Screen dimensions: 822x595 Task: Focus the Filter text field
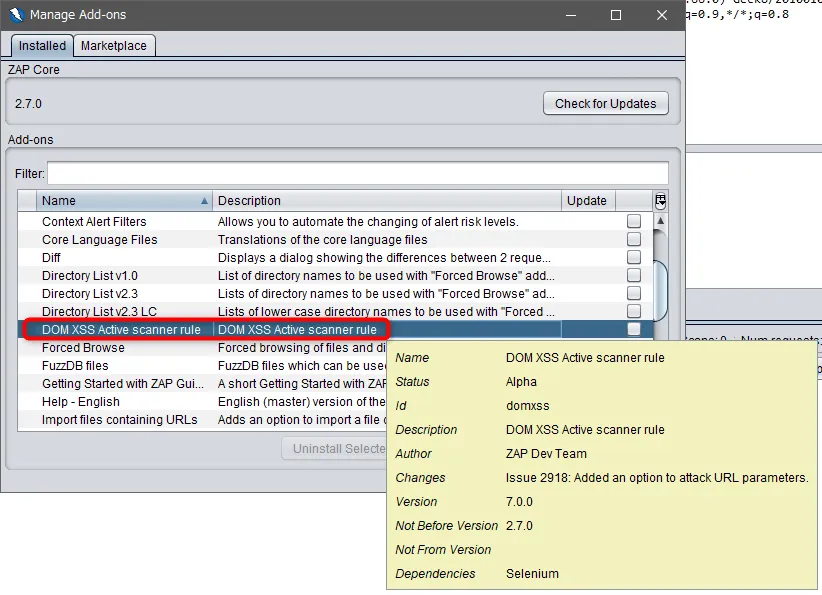pos(357,173)
